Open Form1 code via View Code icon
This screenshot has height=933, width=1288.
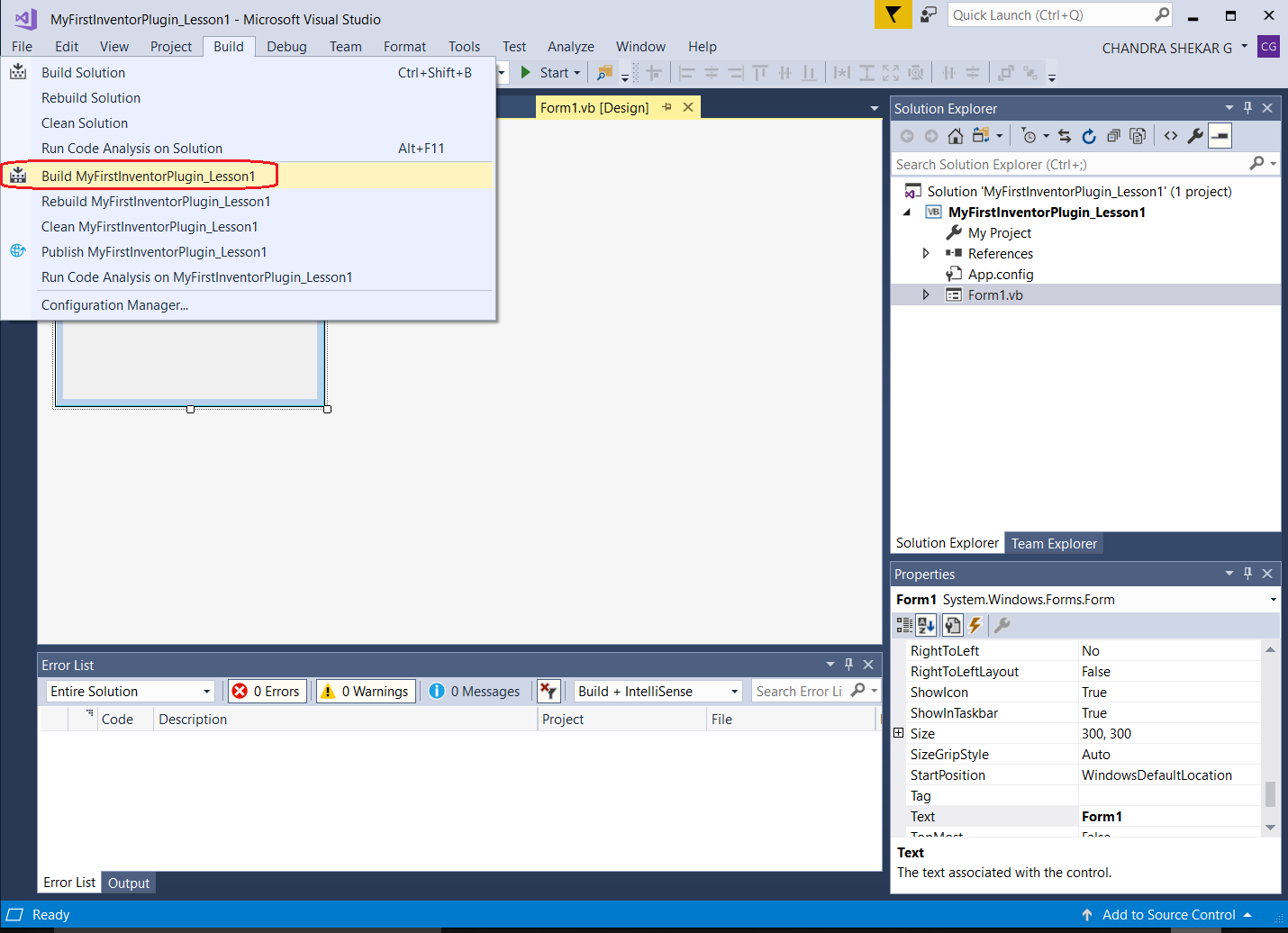[x=1171, y=136]
